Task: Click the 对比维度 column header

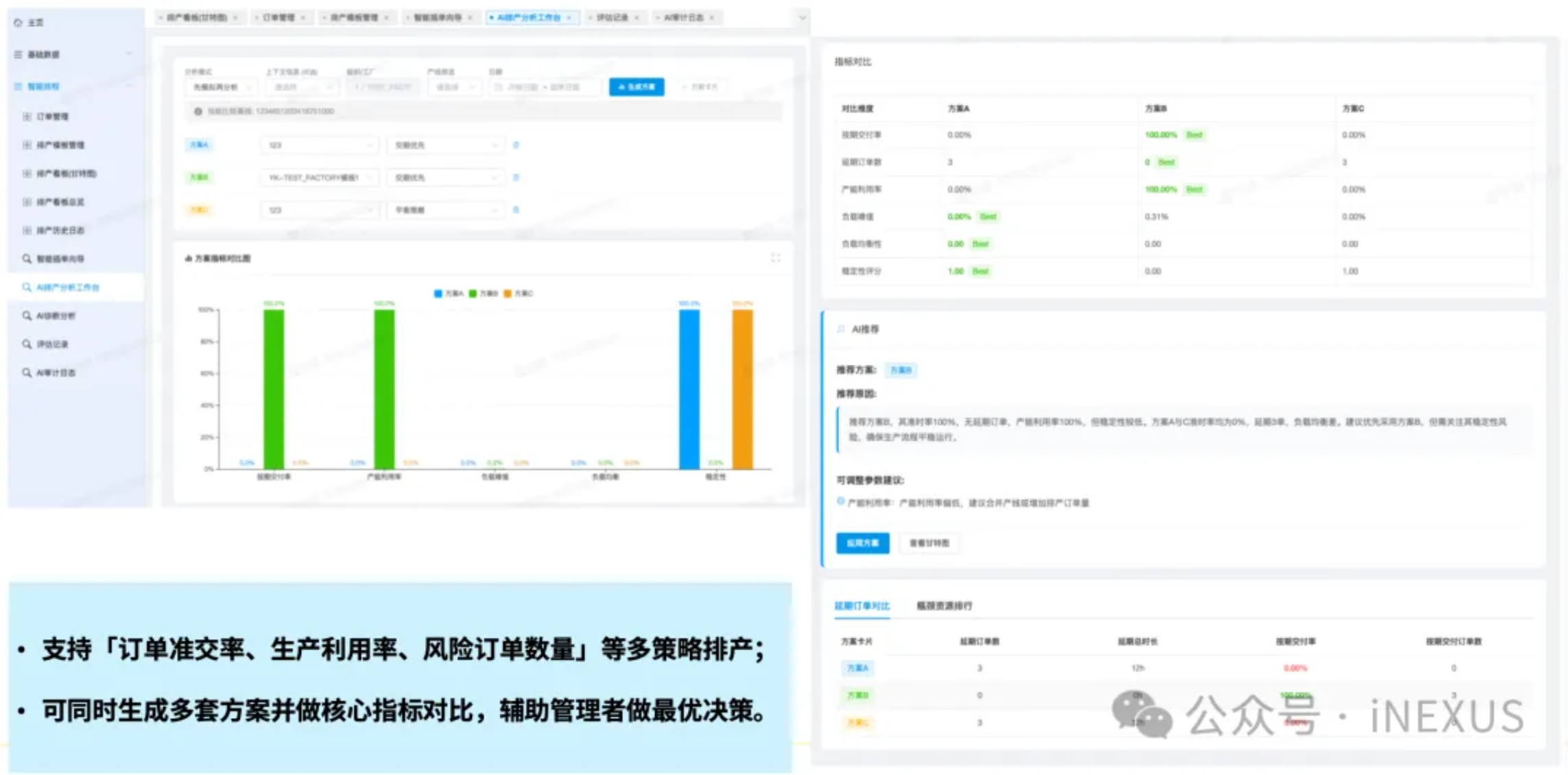Action: (857, 108)
